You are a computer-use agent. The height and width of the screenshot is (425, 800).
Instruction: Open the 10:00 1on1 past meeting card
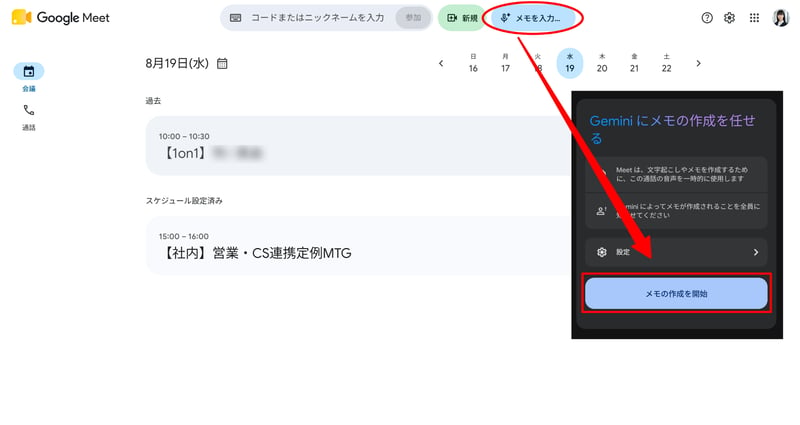click(x=358, y=145)
